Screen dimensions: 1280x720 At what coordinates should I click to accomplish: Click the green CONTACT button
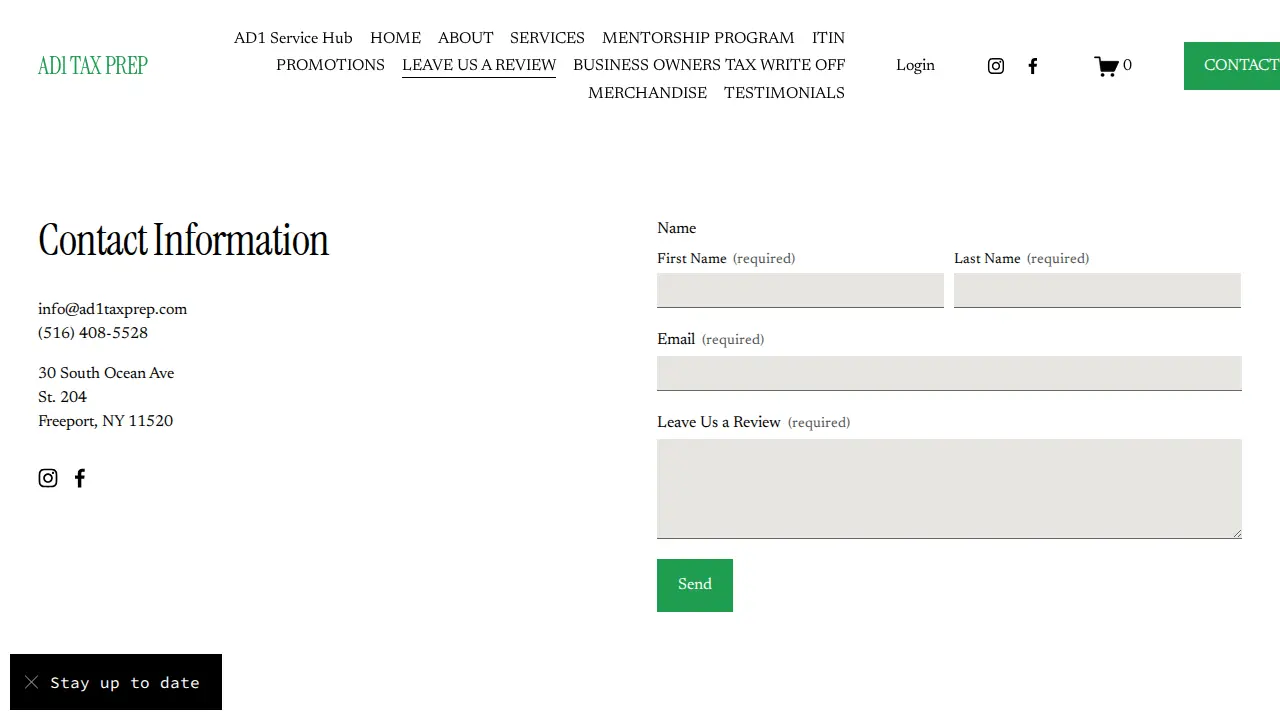point(1232,66)
